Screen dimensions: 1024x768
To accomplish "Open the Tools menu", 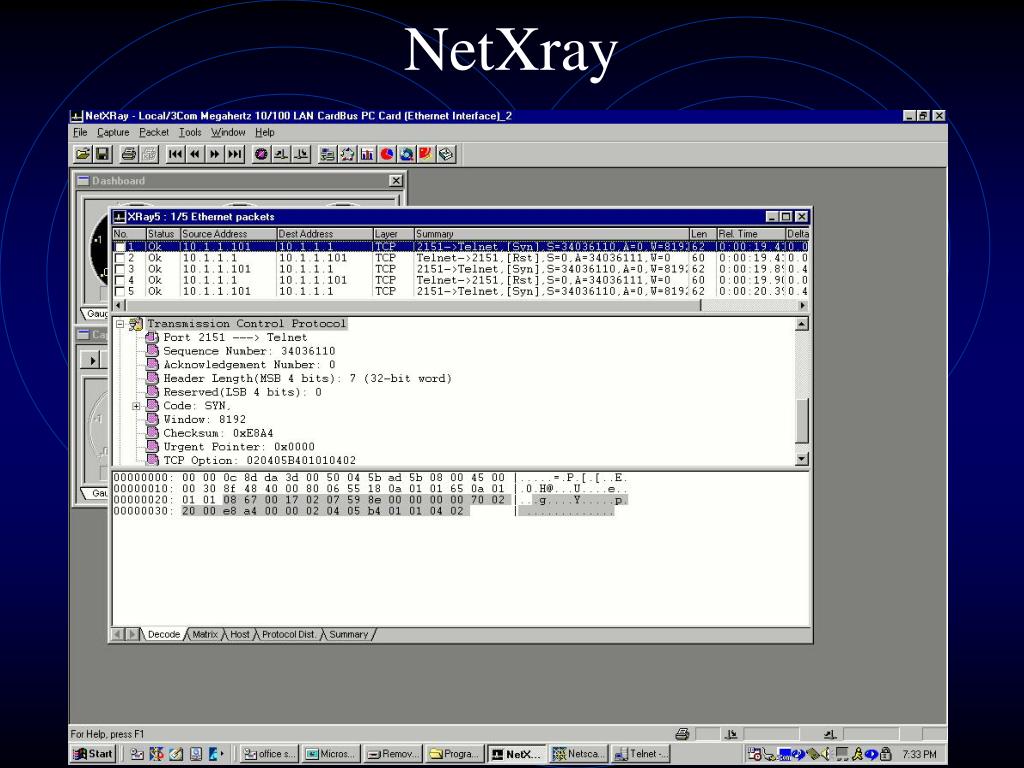I will [x=190, y=133].
